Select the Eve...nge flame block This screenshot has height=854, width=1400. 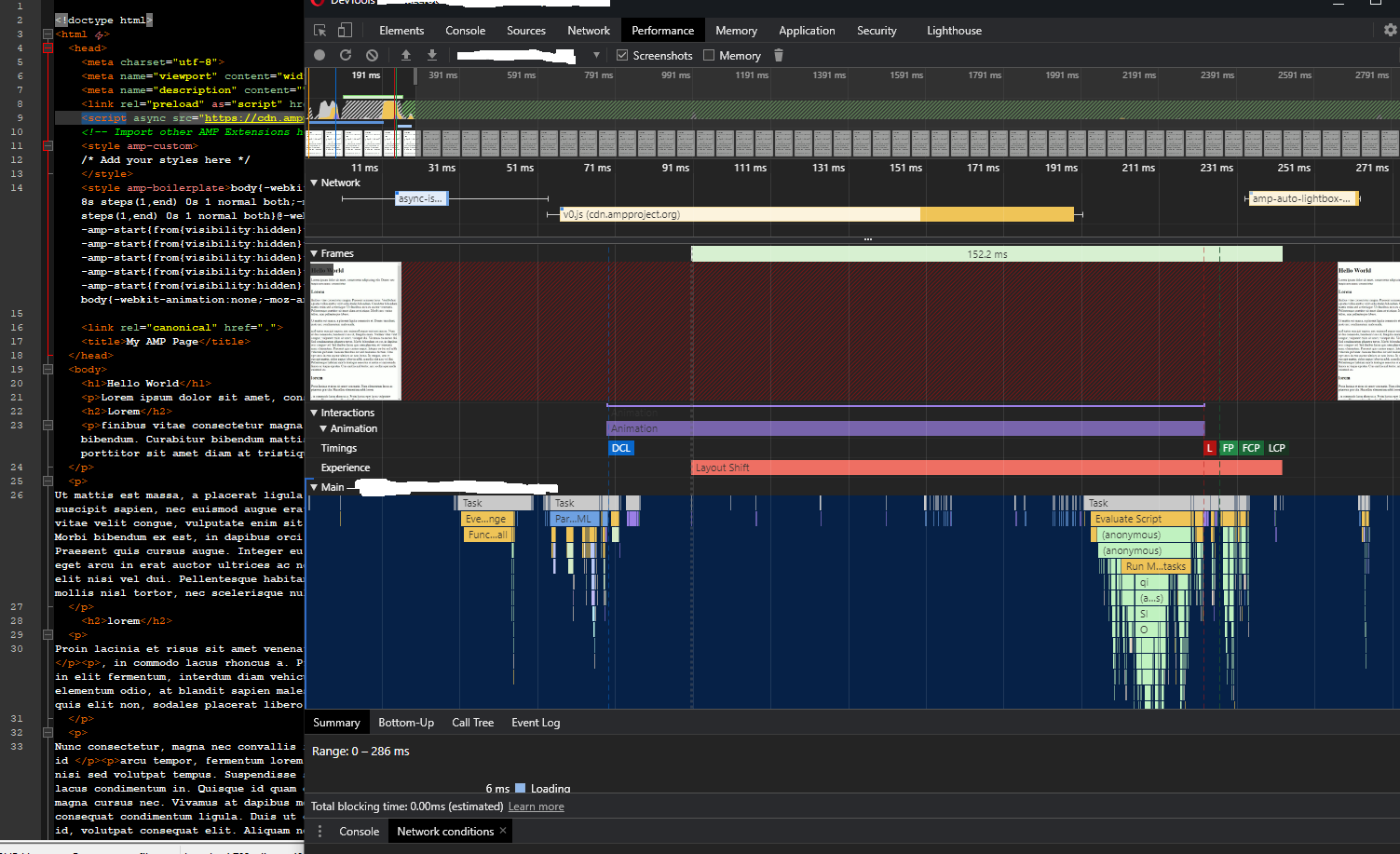click(487, 519)
